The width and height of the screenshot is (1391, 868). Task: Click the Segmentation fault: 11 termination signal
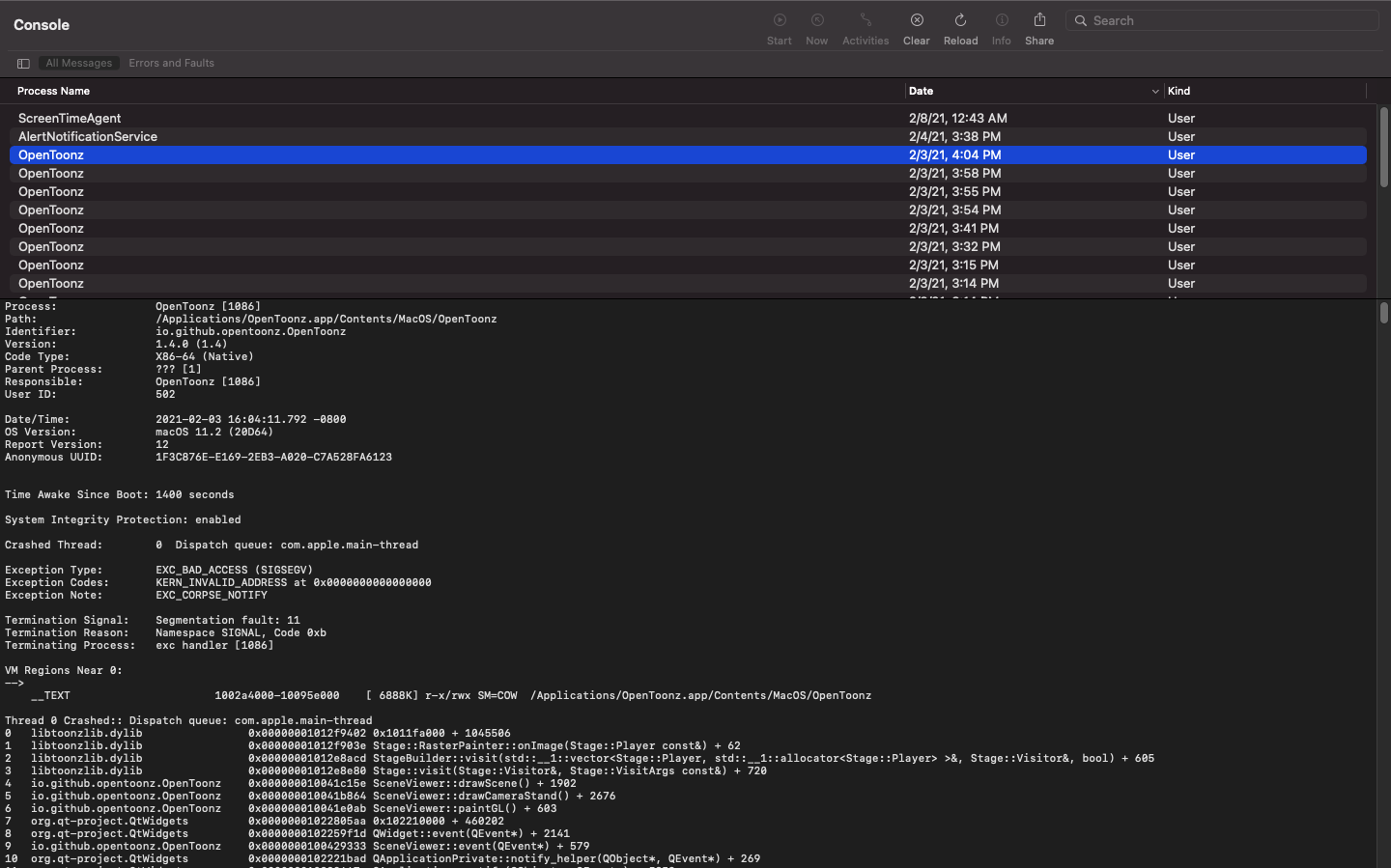point(228,621)
